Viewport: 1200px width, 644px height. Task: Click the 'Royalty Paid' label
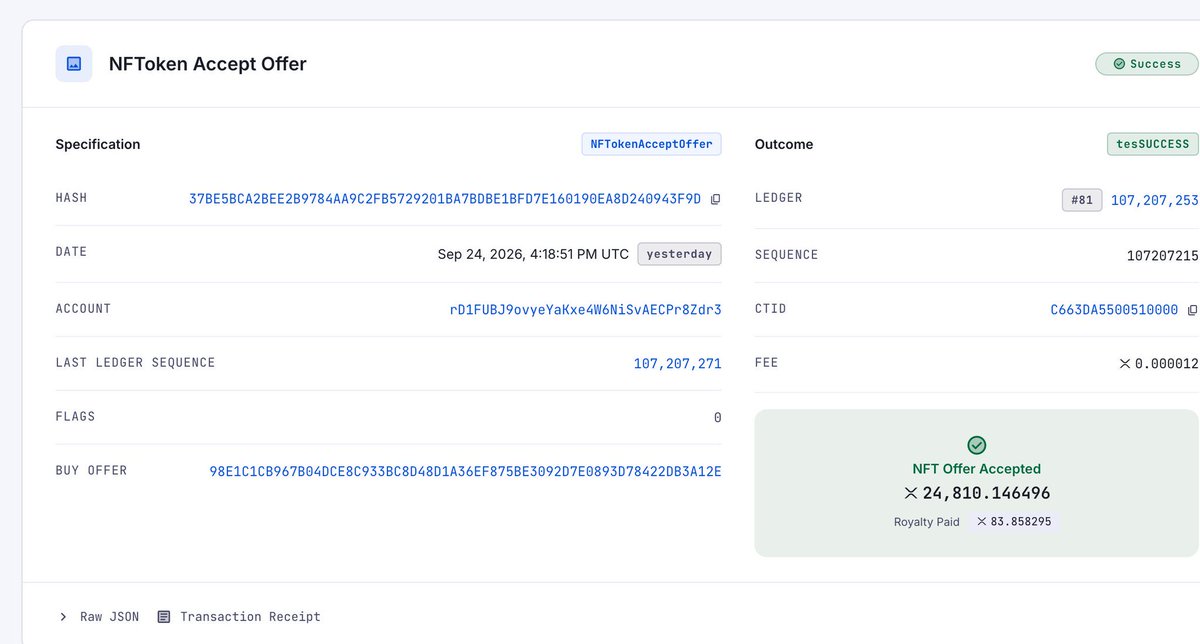pos(927,522)
